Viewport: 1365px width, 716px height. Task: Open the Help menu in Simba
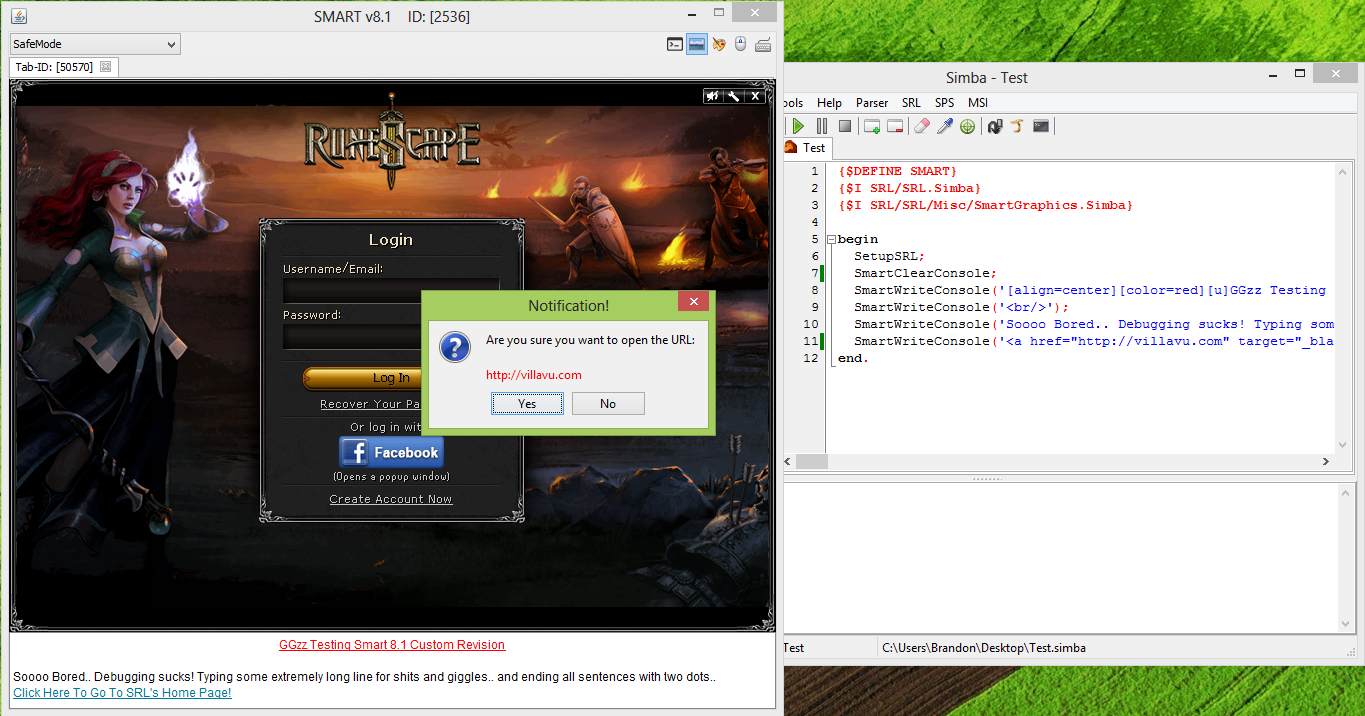tap(829, 102)
